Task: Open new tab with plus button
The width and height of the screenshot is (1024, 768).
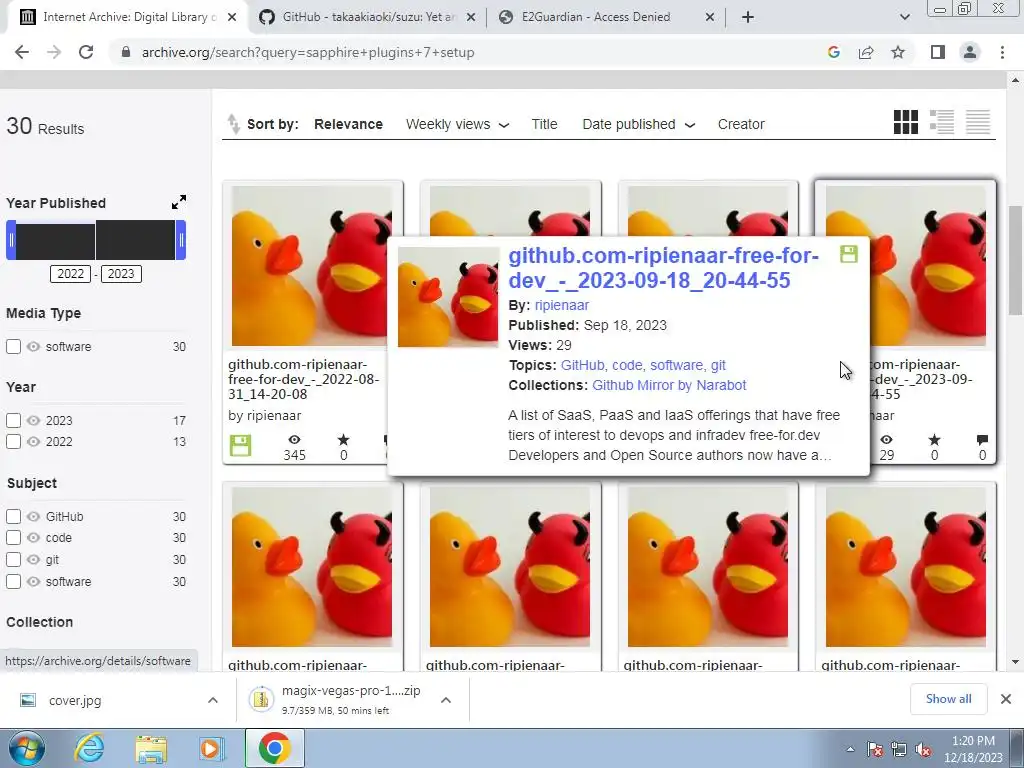Action: click(x=748, y=18)
